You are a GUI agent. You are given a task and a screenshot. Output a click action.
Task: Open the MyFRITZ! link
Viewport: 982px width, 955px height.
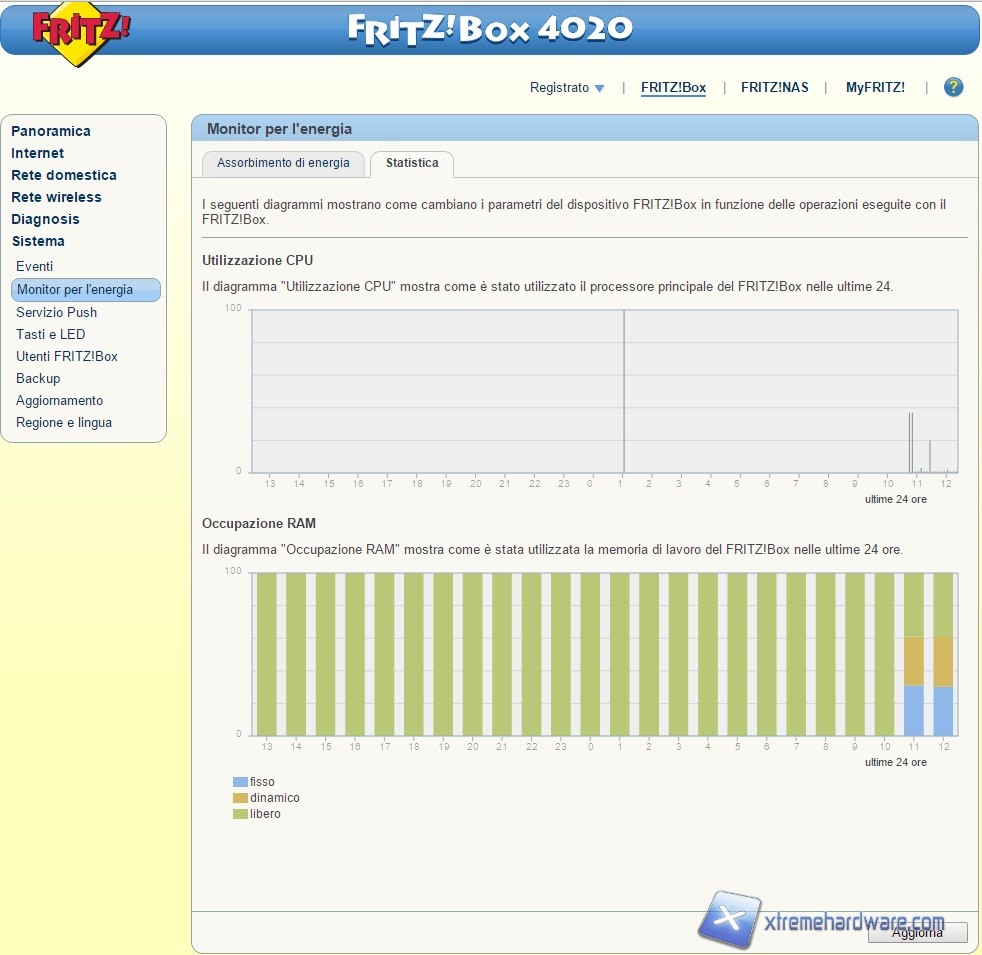pos(875,87)
